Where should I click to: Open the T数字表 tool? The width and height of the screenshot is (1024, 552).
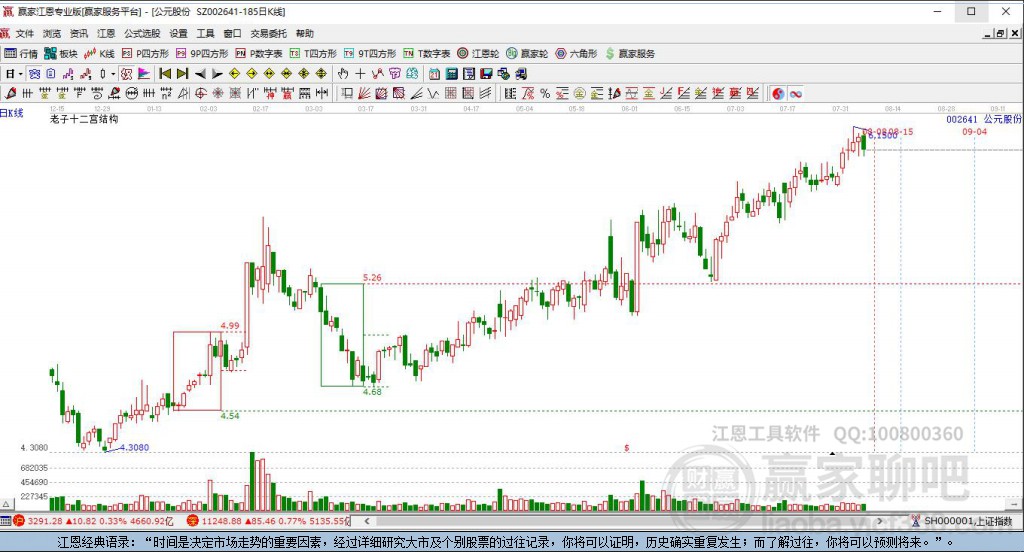[426, 54]
